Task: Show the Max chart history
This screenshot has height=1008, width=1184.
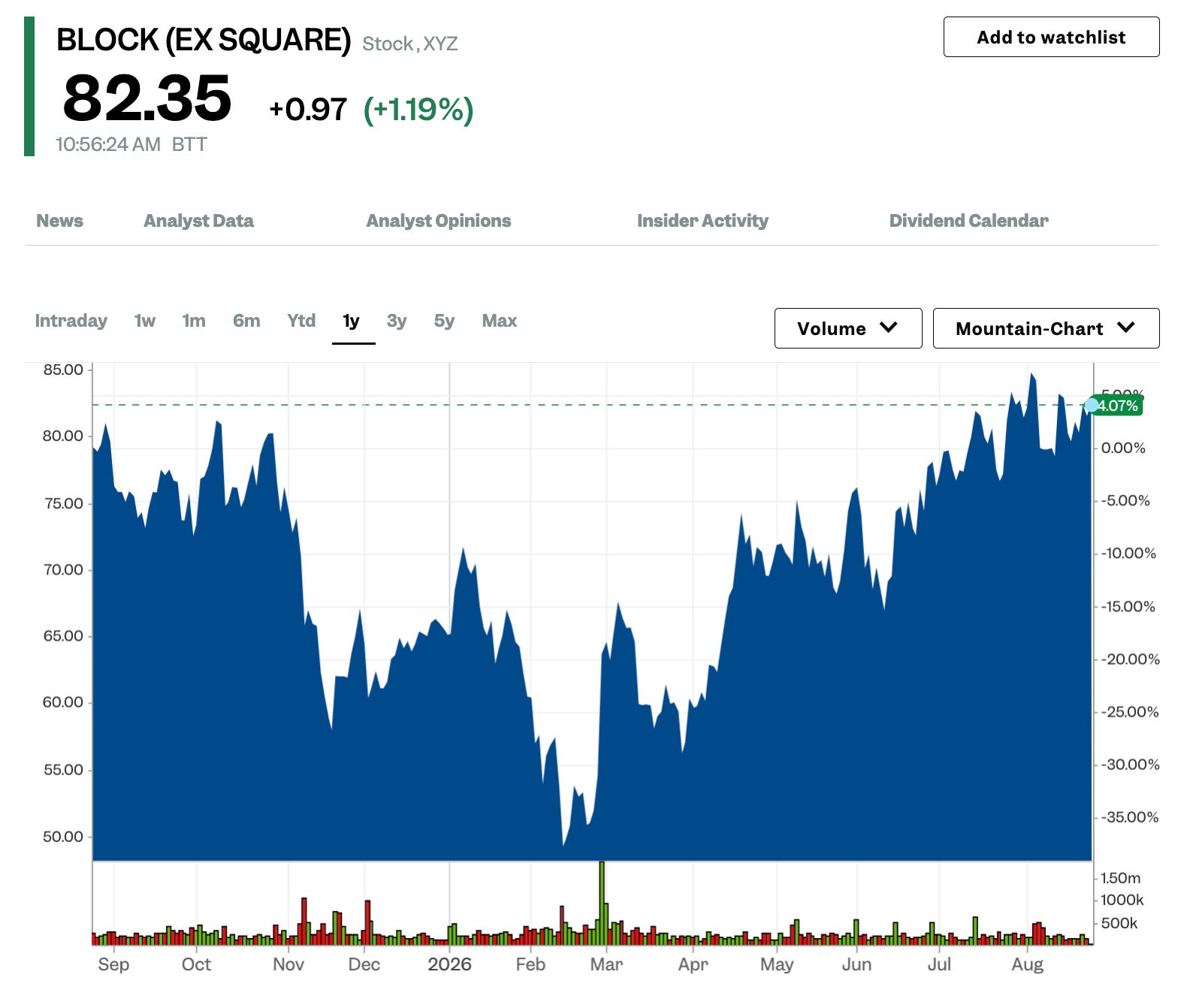Action: point(500,321)
